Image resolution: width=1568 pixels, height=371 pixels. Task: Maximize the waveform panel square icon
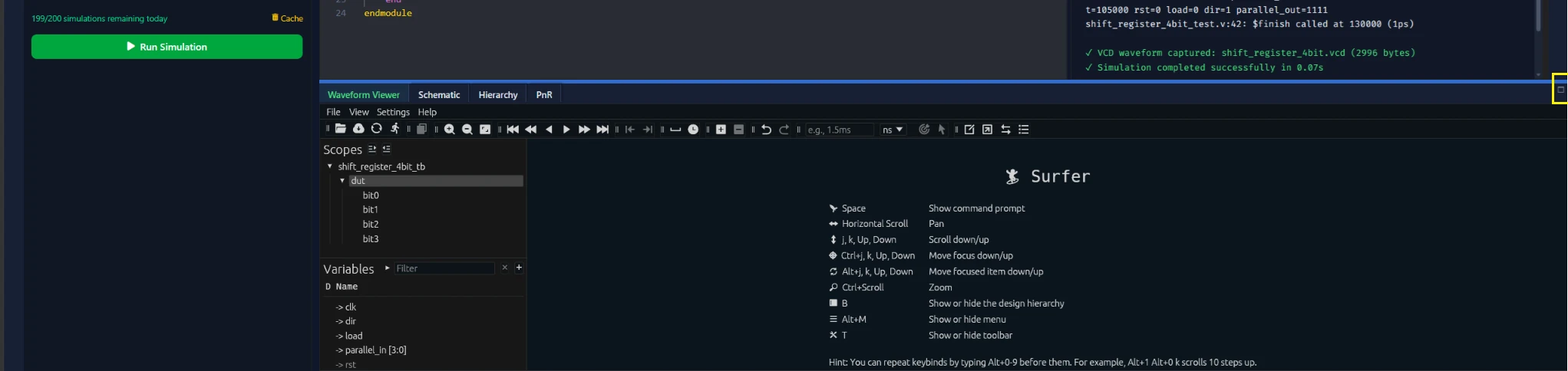point(1560,90)
